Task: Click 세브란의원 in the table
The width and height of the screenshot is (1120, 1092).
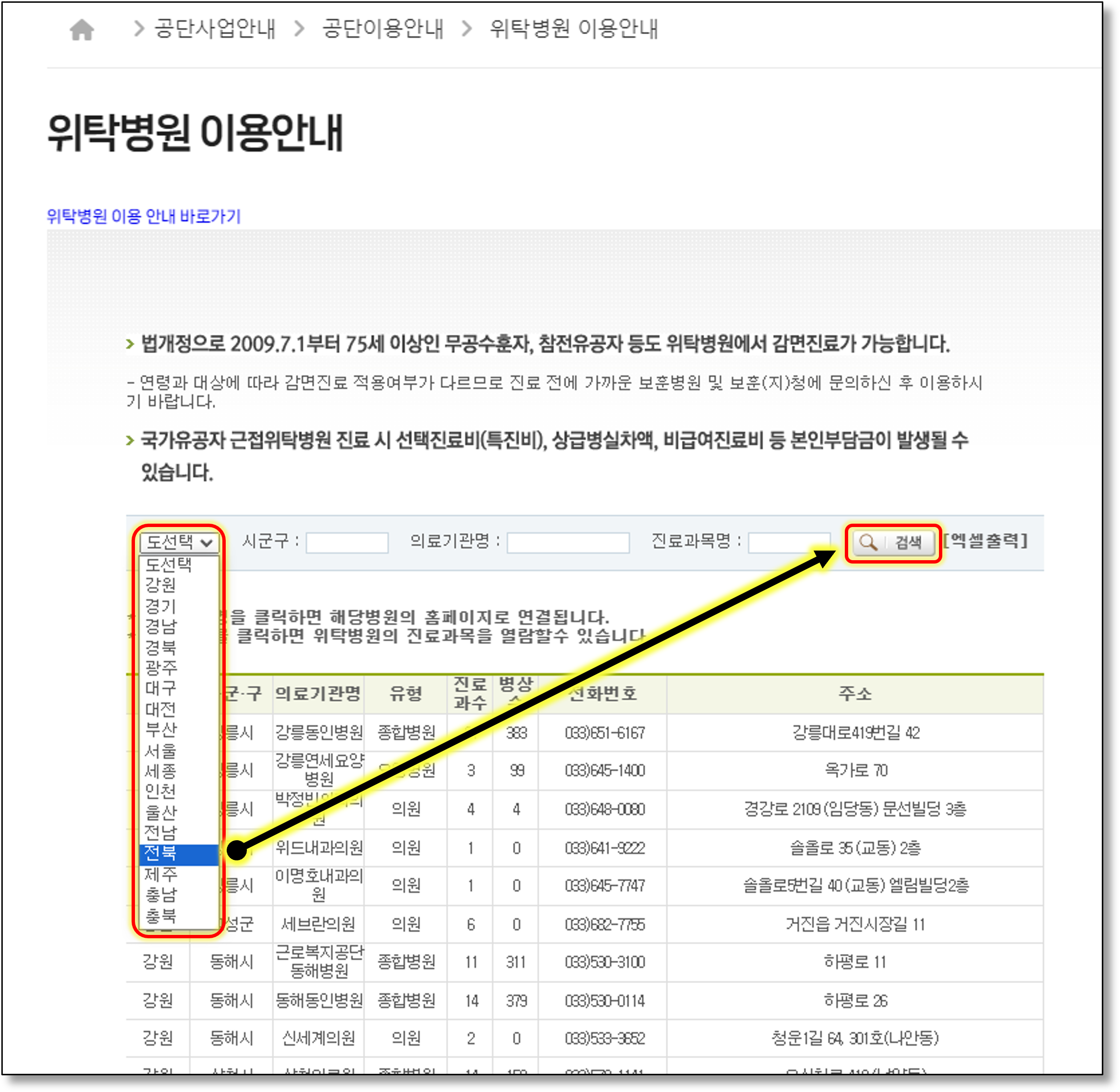Action: click(319, 924)
